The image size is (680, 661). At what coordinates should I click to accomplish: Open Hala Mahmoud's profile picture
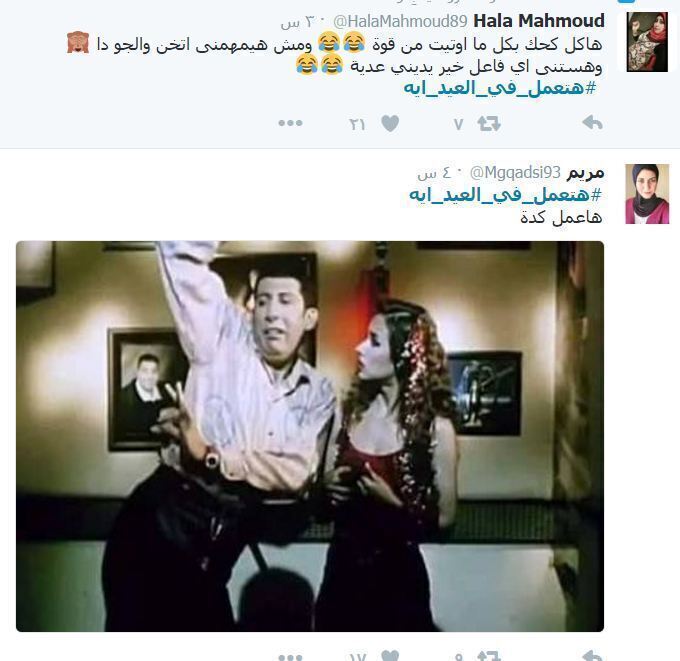click(647, 42)
